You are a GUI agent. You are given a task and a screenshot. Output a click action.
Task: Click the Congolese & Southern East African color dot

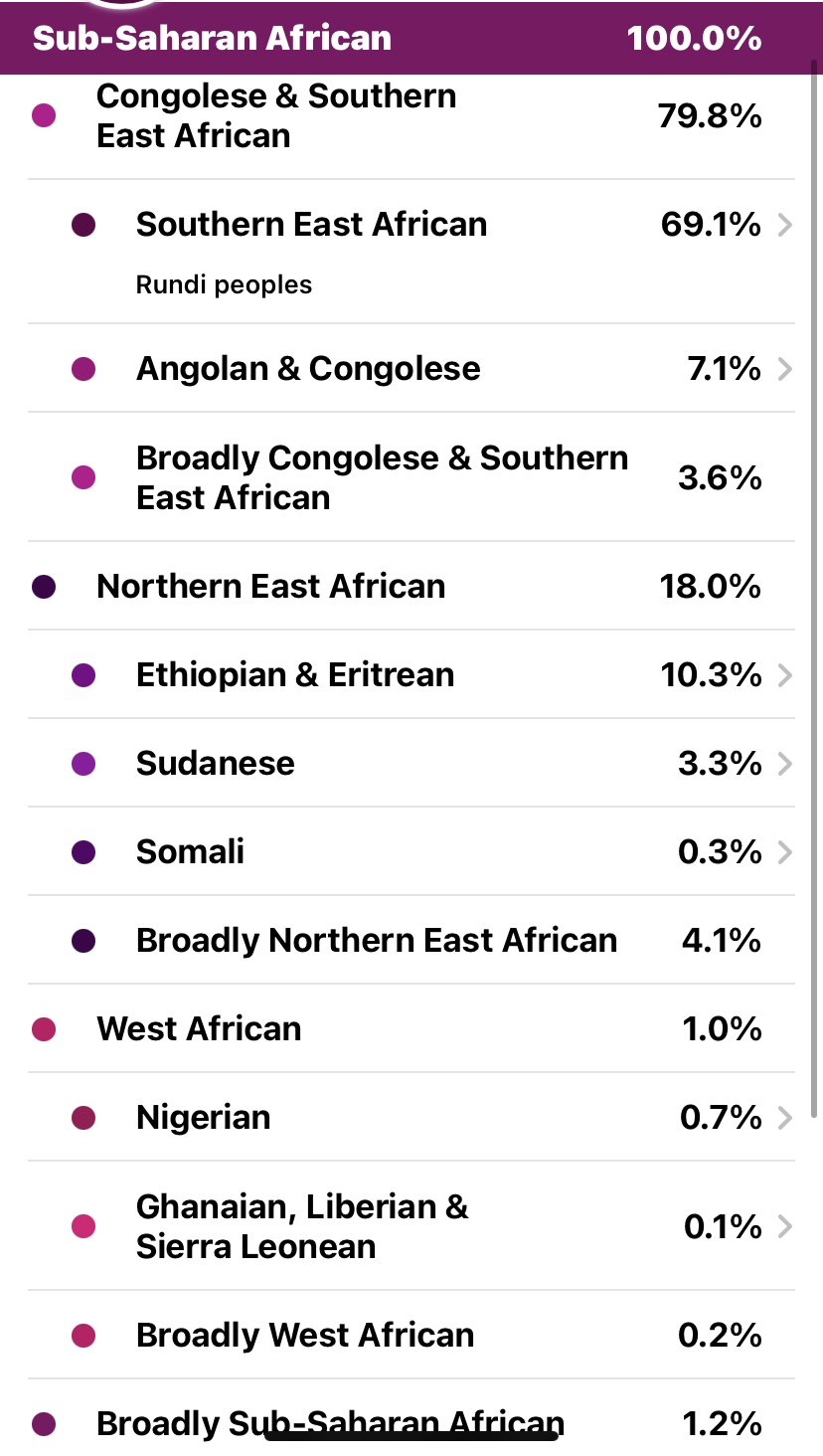(44, 115)
